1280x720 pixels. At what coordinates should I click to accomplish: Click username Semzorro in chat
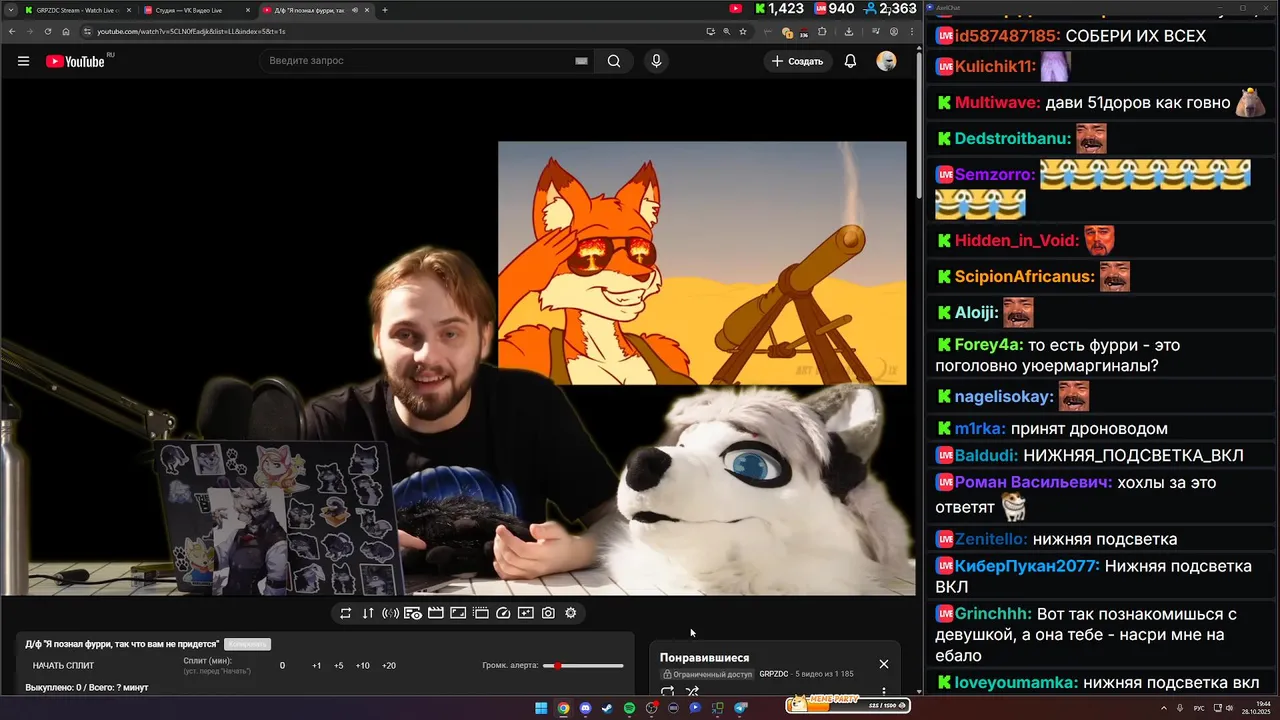pyautogui.click(x=994, y=175)
